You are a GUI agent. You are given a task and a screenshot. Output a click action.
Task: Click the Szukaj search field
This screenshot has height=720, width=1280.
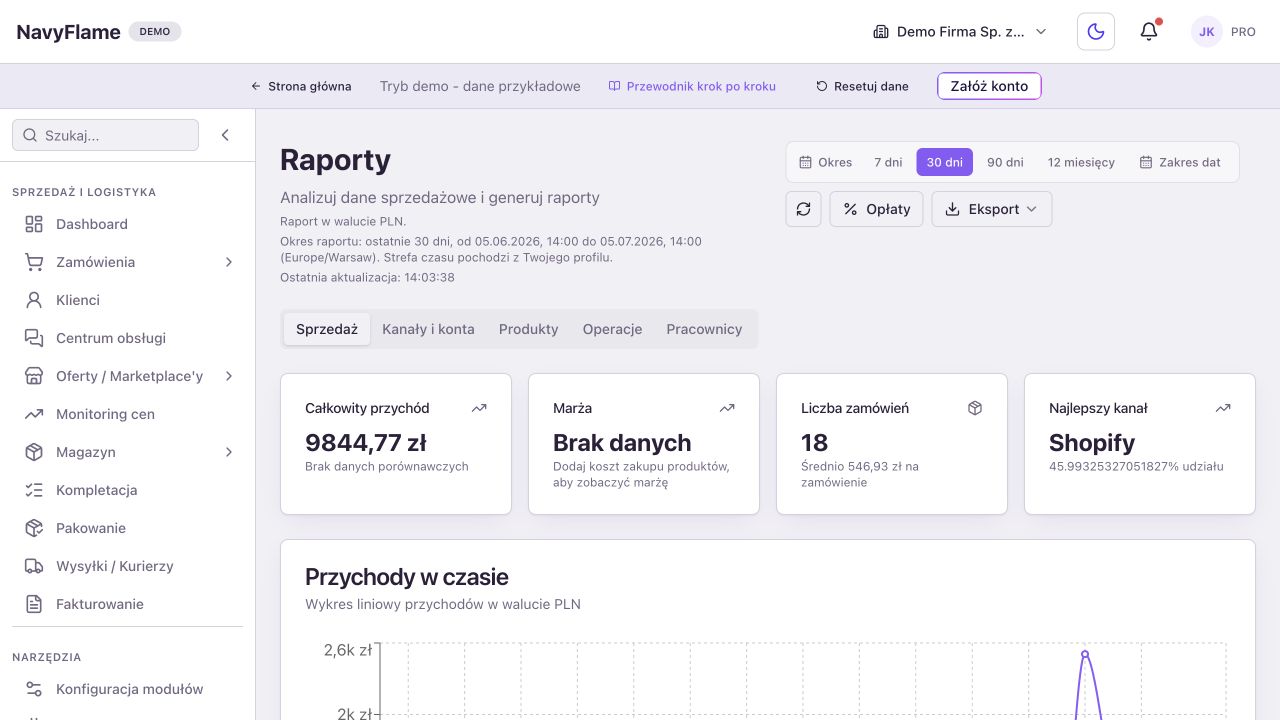coord(105,135)
